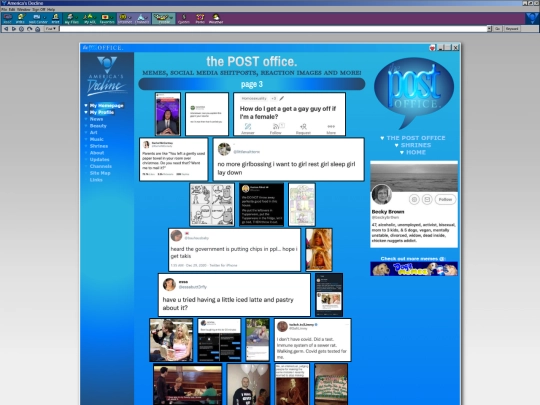Open the Links sidebar link
This screenshot has height=405, width=540.
pyautogui.click(x=96, y=180)
